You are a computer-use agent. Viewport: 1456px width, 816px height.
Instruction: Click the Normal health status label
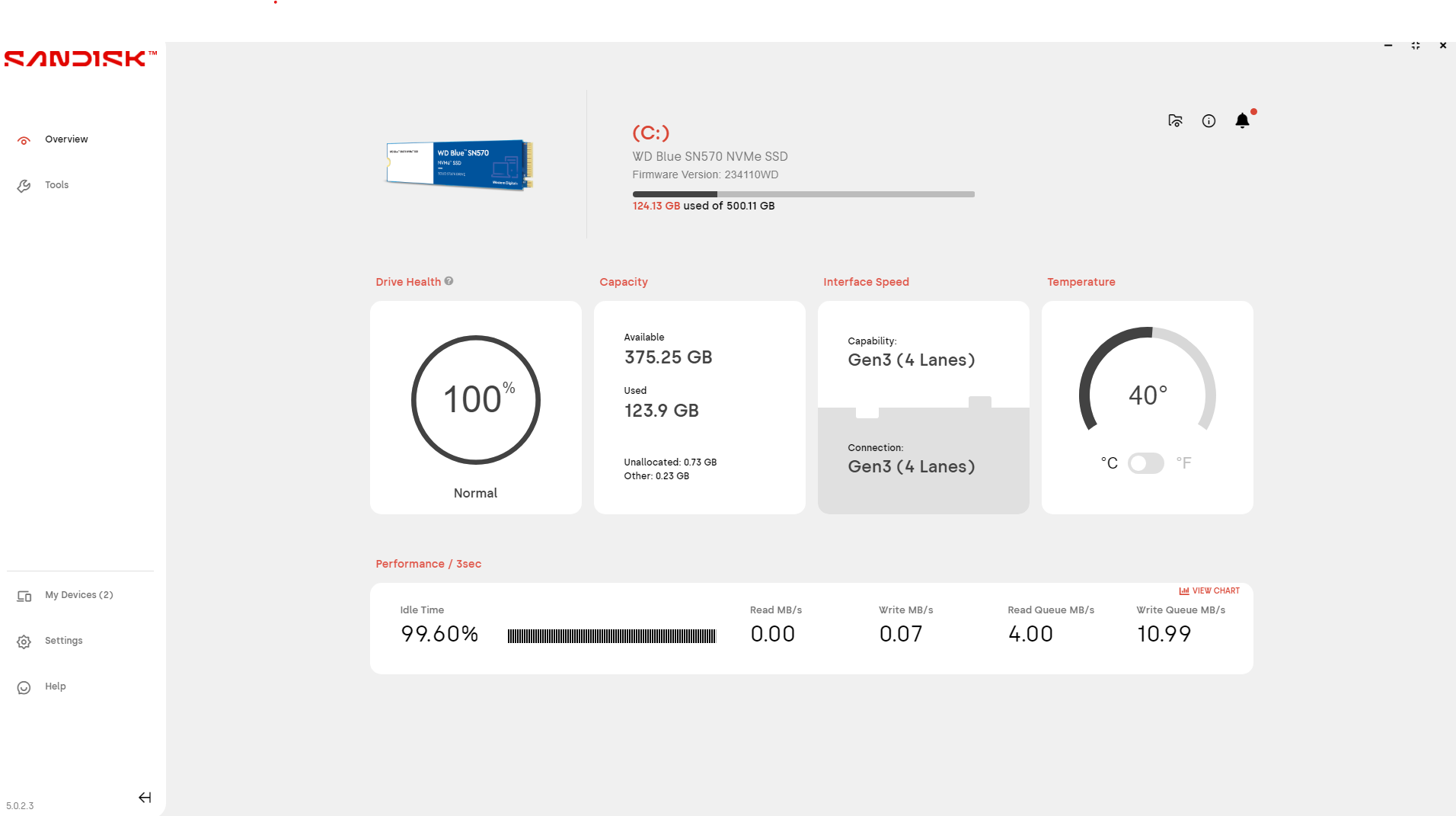(475, 493)
